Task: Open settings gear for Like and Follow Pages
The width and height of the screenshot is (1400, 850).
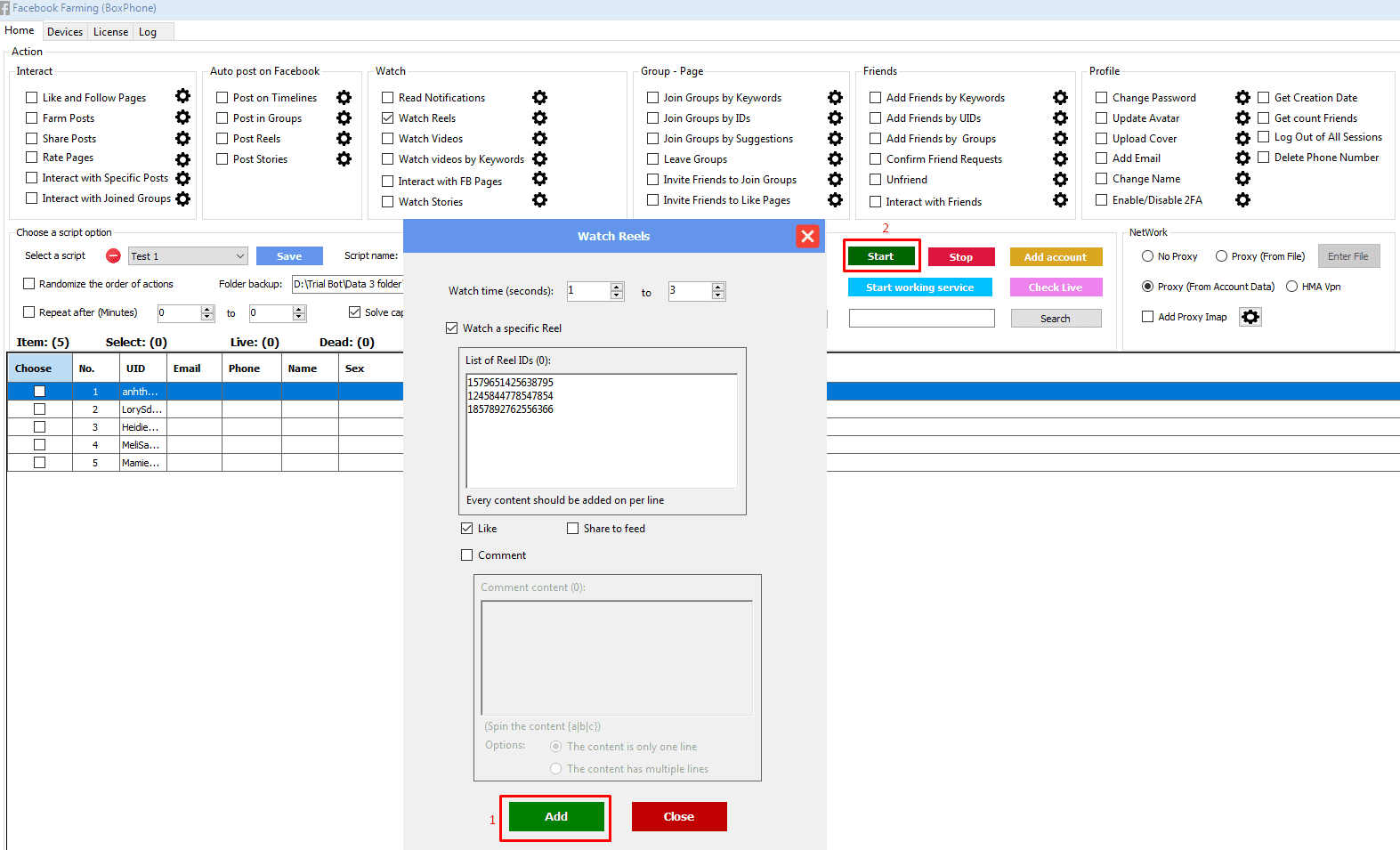Action: (x=182, y=96)
